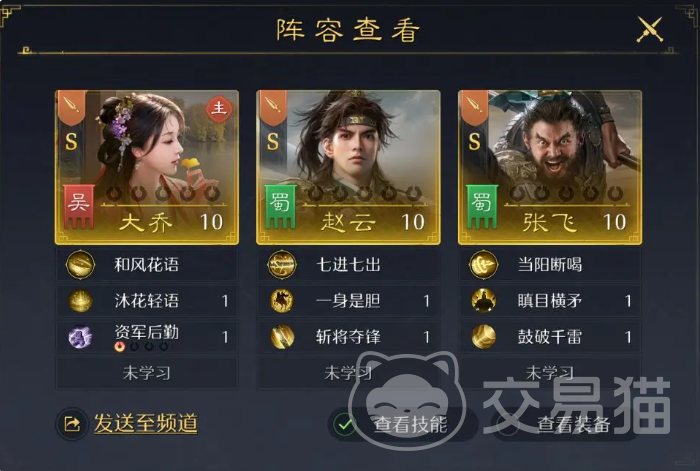Click the 未学习 slot under 大乔
700x471 pixels.
(146, 373)
